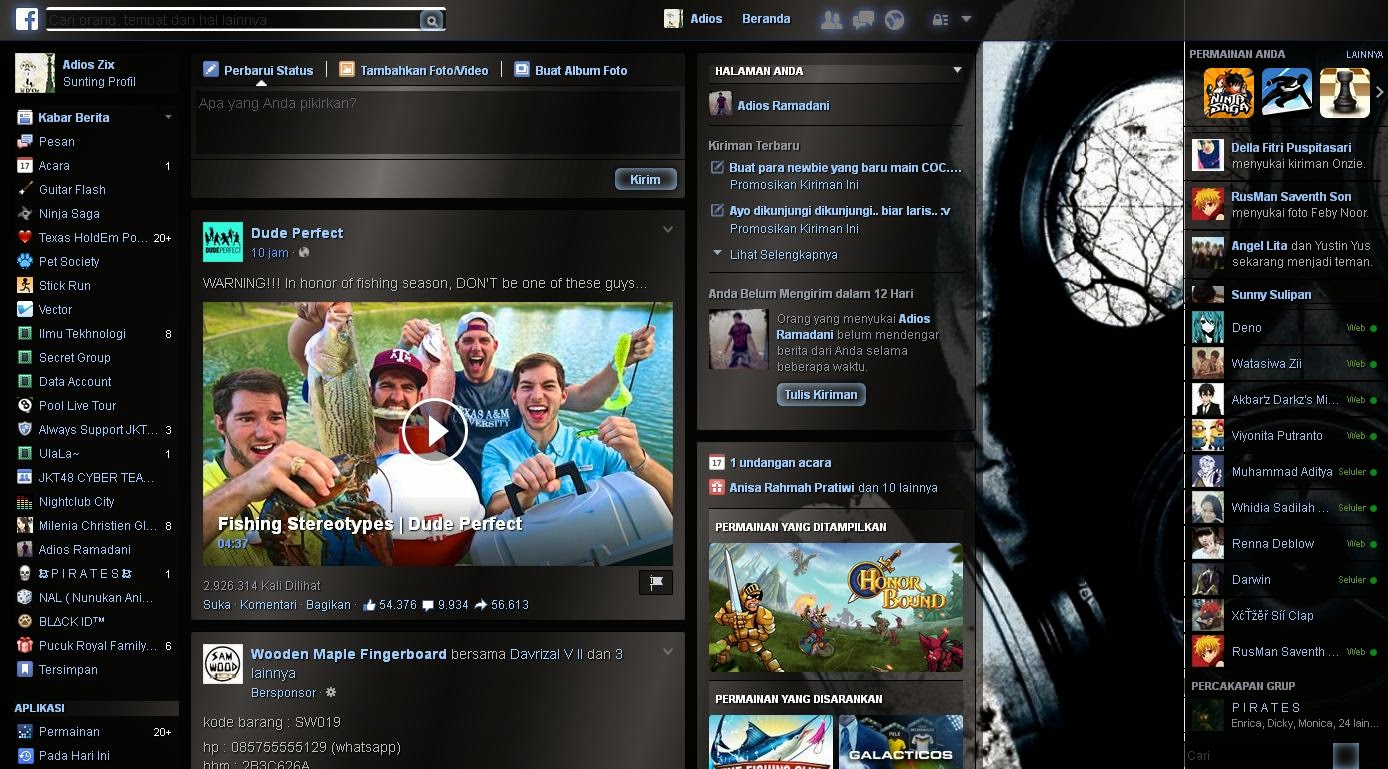Launch the Ninja Saga icon under Permainan Anda
The image size is (1388, 769).
[1229, 93]
